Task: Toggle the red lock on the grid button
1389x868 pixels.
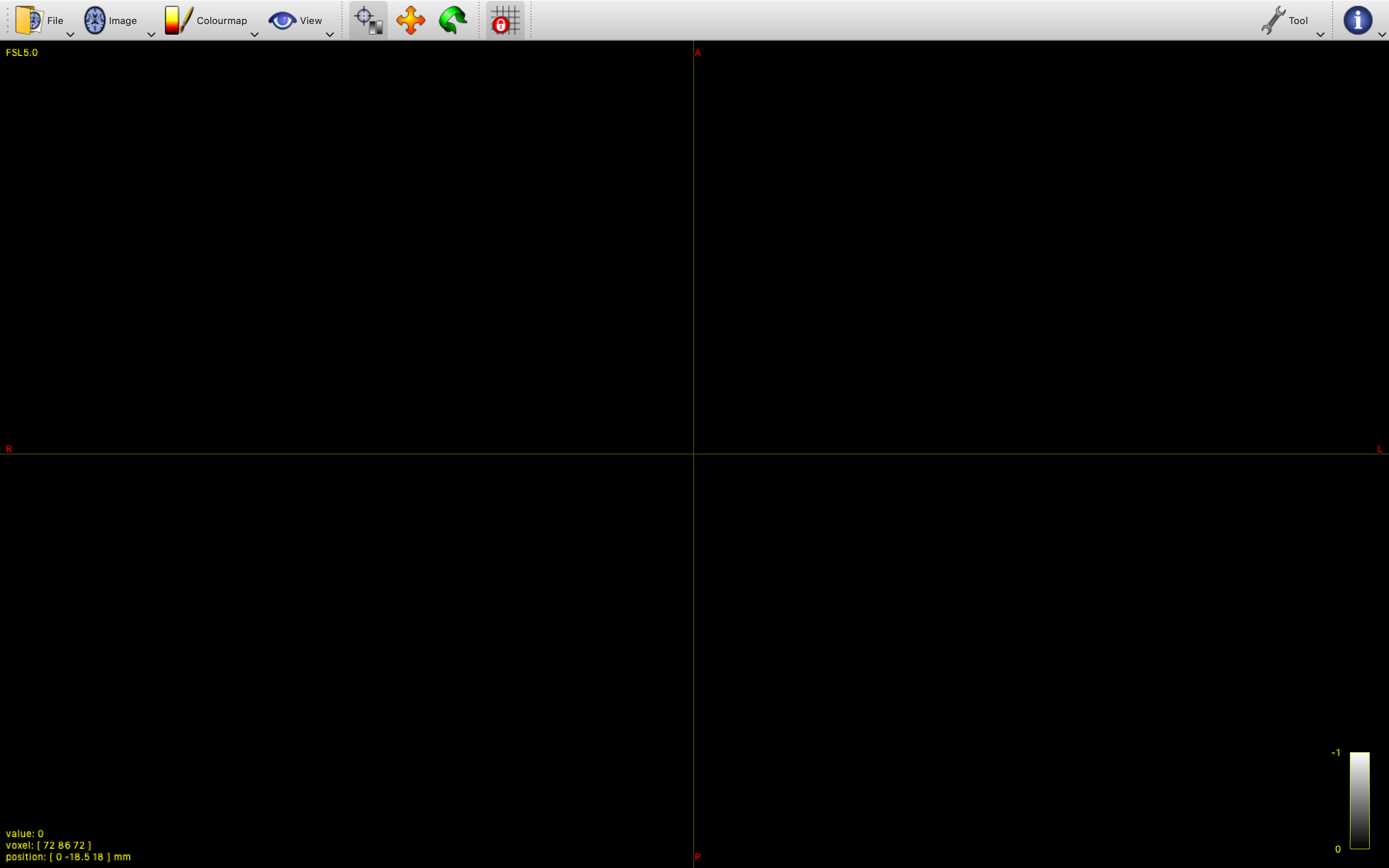Action: click(x=504, y=20)
